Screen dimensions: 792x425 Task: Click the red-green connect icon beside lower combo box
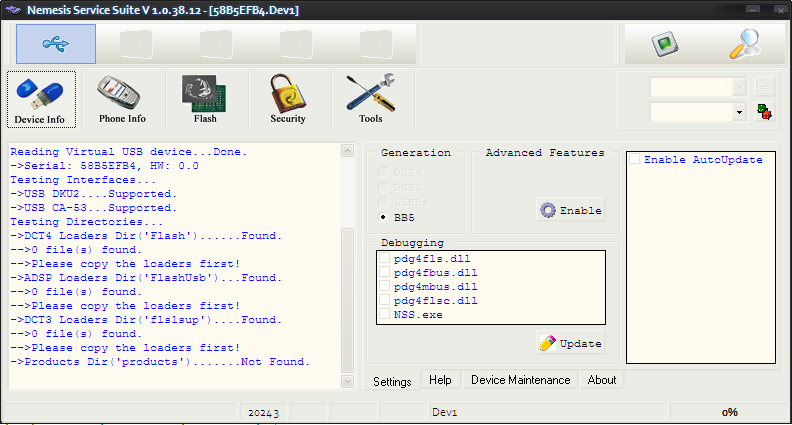[764, 112]
